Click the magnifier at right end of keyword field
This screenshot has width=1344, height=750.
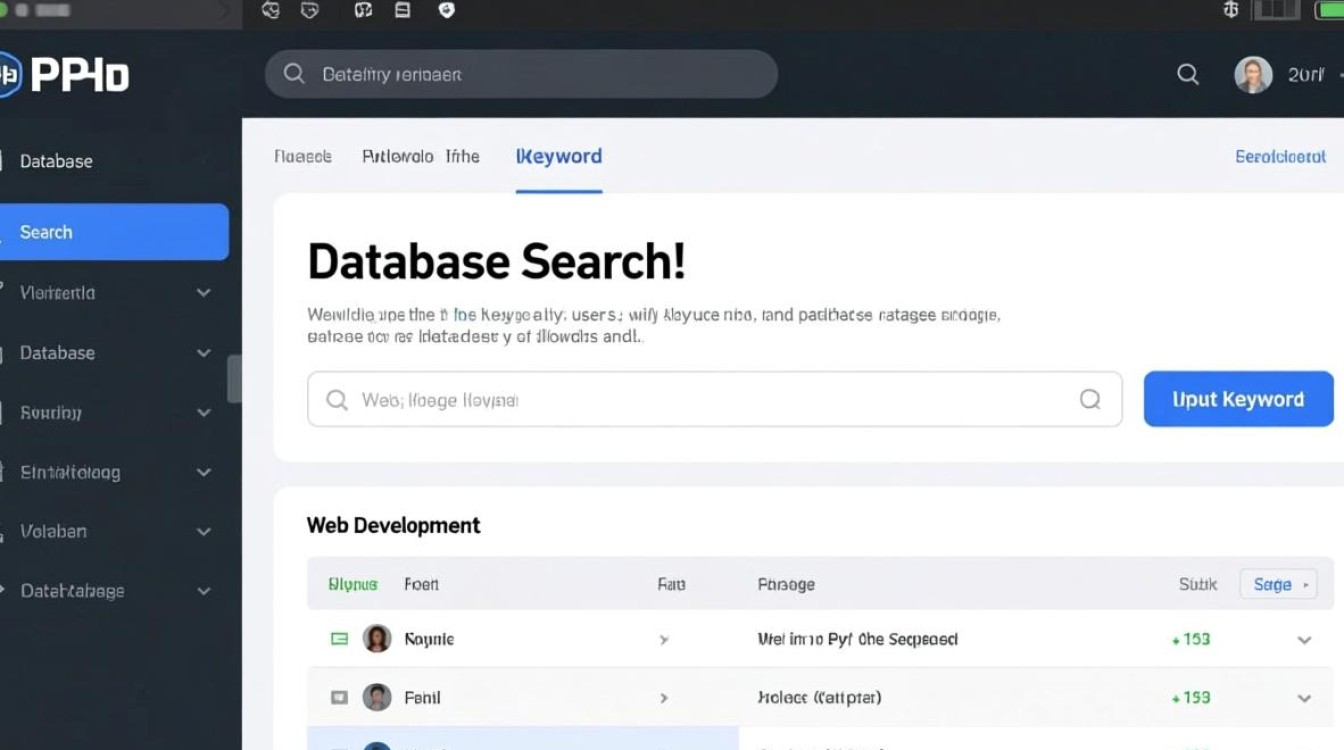click(x=1090, y=400)
